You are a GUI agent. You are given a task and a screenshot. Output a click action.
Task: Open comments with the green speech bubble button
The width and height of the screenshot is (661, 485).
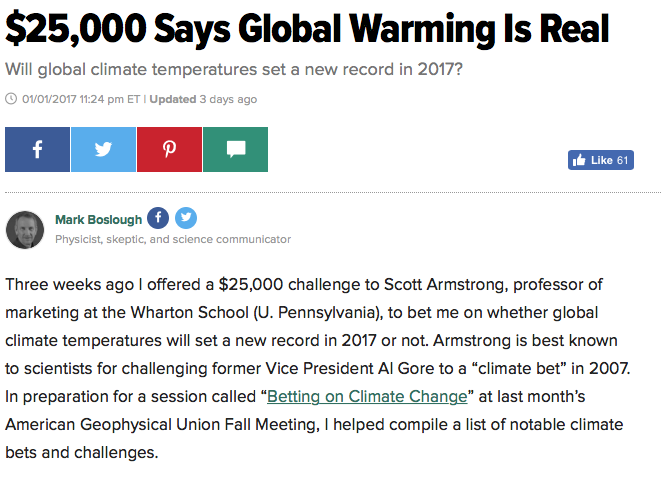(235, 149)
